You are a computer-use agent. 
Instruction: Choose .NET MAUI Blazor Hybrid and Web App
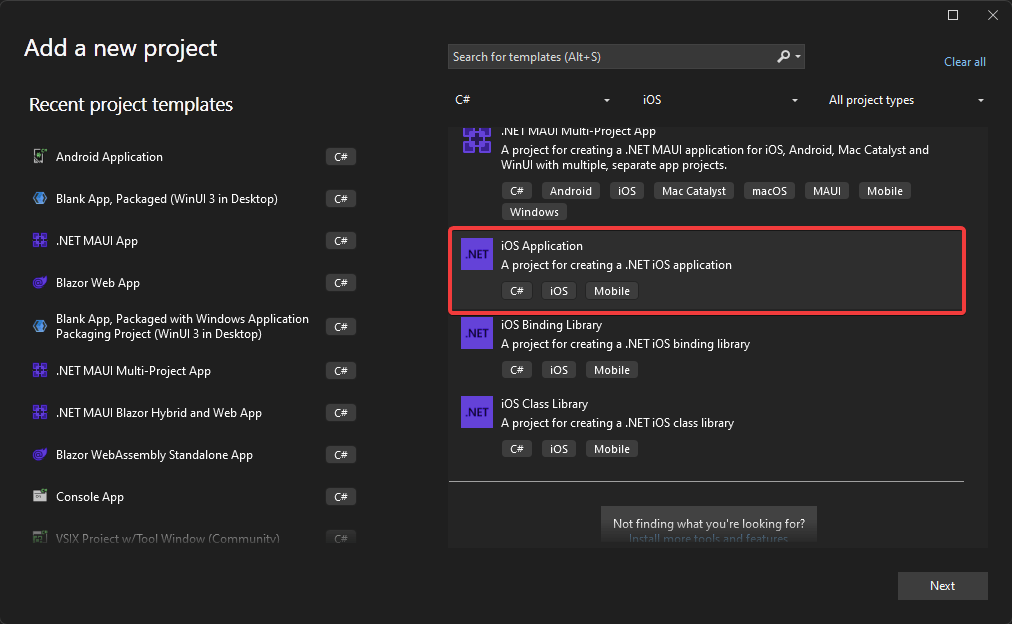click(194, 412)
